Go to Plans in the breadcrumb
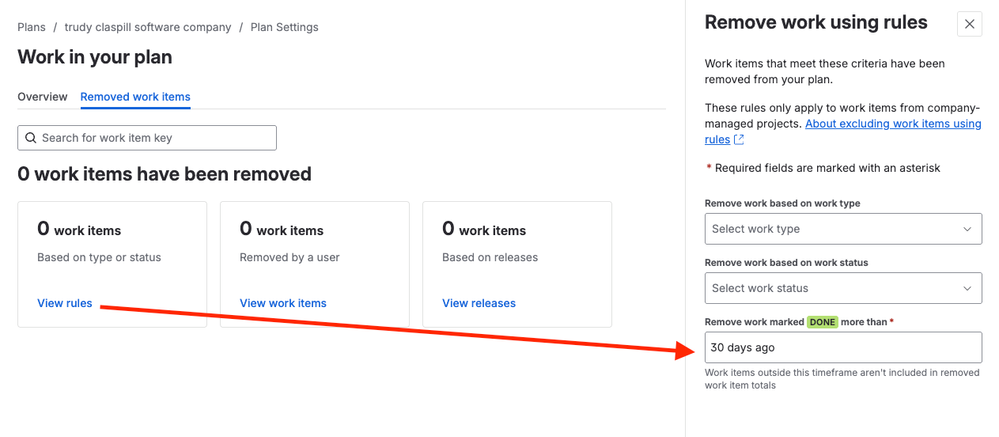Screen dimensions: 999x437 click(32, 27)
